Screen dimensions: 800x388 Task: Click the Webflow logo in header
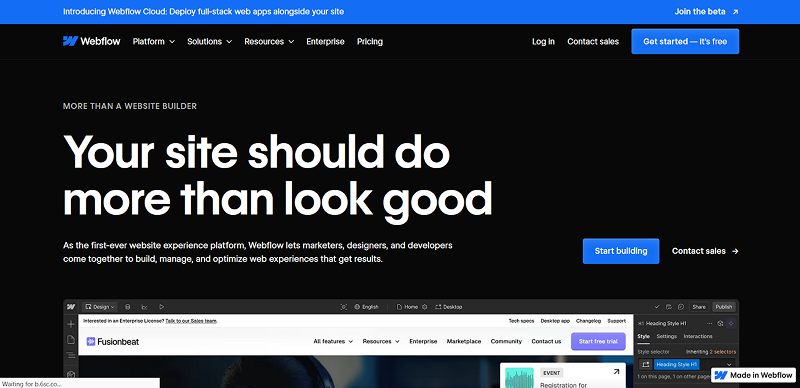coord(92,41)
